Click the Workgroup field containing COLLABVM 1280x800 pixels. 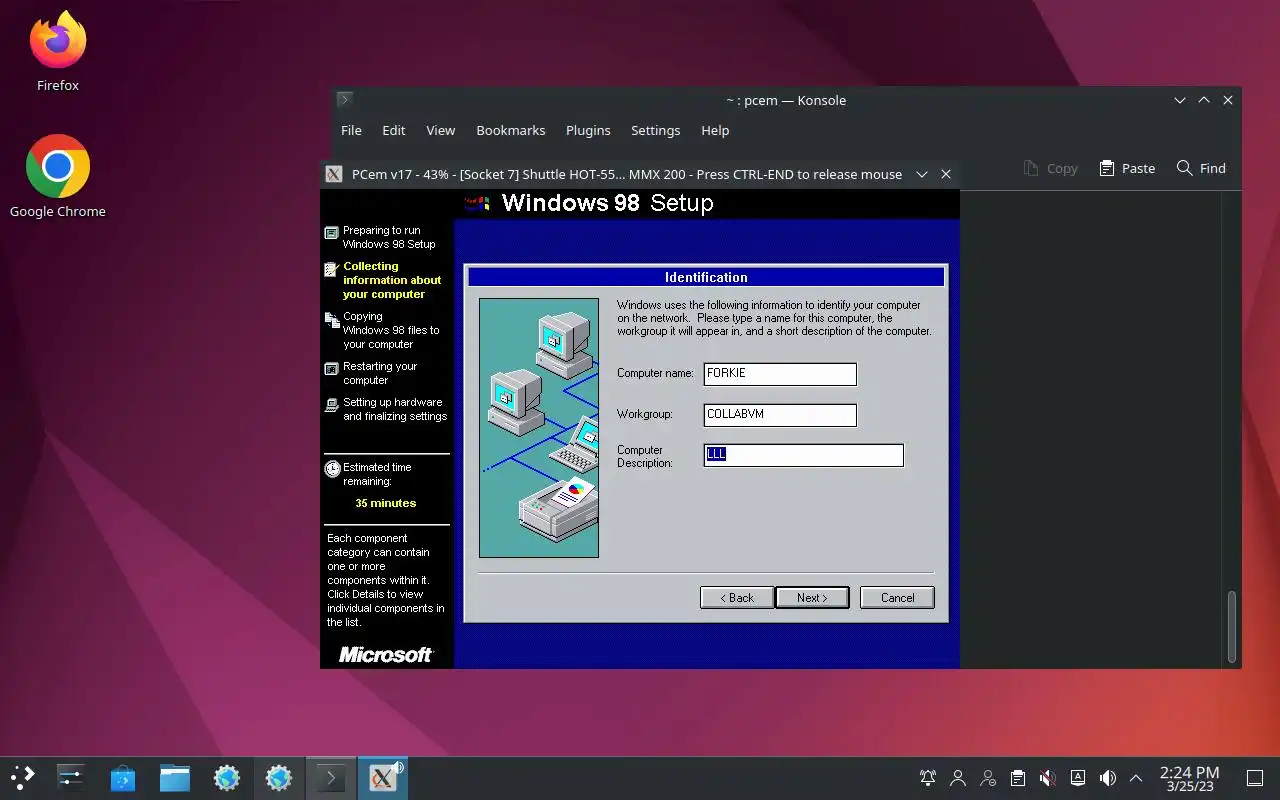tap(780, 414)
